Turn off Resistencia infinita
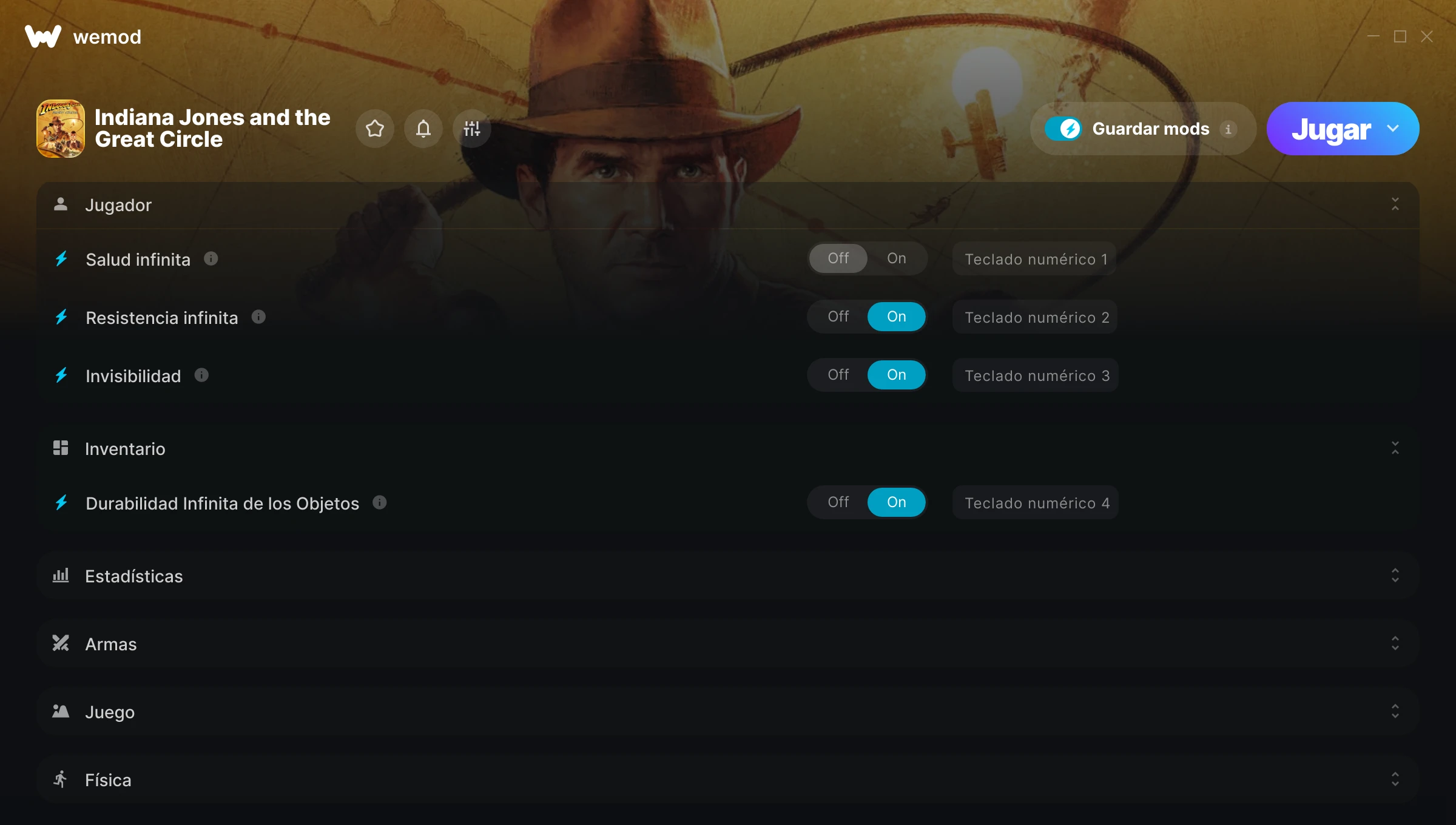Image resolution: width=1456 pixels, height=825 pixels. 838,317
